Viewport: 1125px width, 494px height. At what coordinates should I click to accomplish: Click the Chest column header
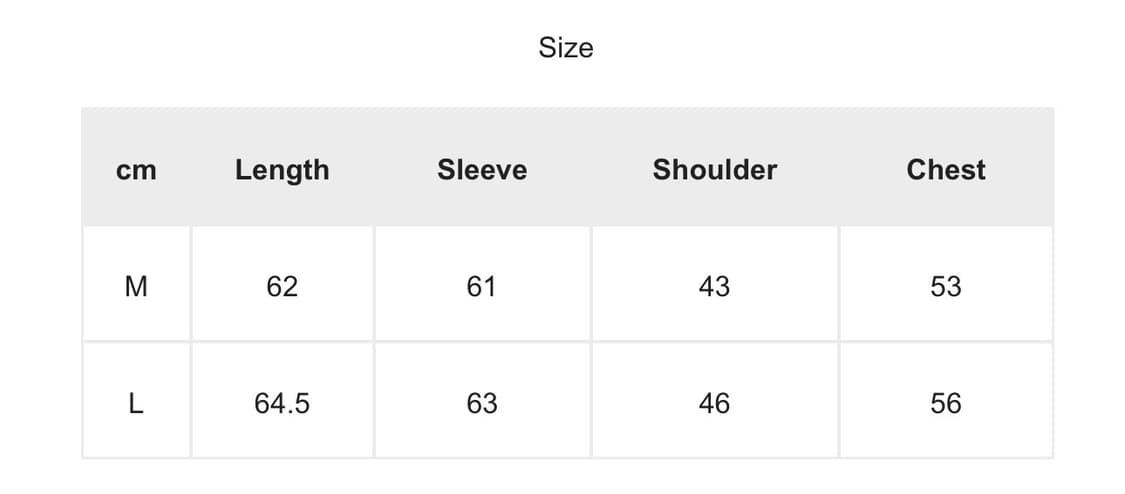pos(945,171)
